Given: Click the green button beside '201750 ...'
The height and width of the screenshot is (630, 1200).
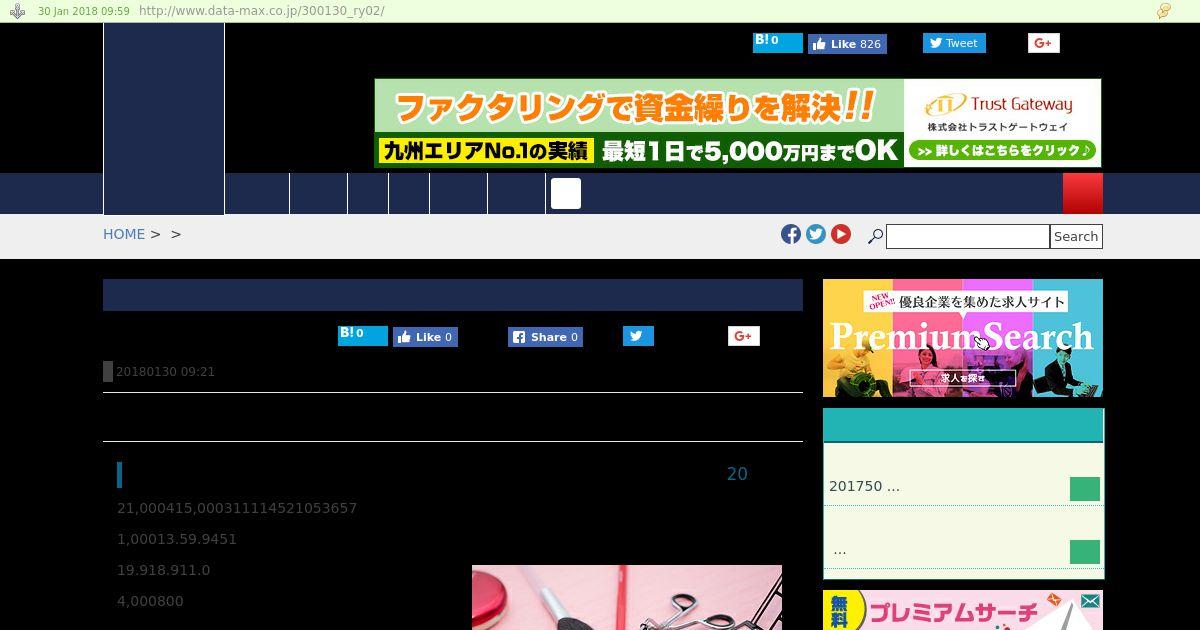Looking at the screenshot, I should (1085, 488).
